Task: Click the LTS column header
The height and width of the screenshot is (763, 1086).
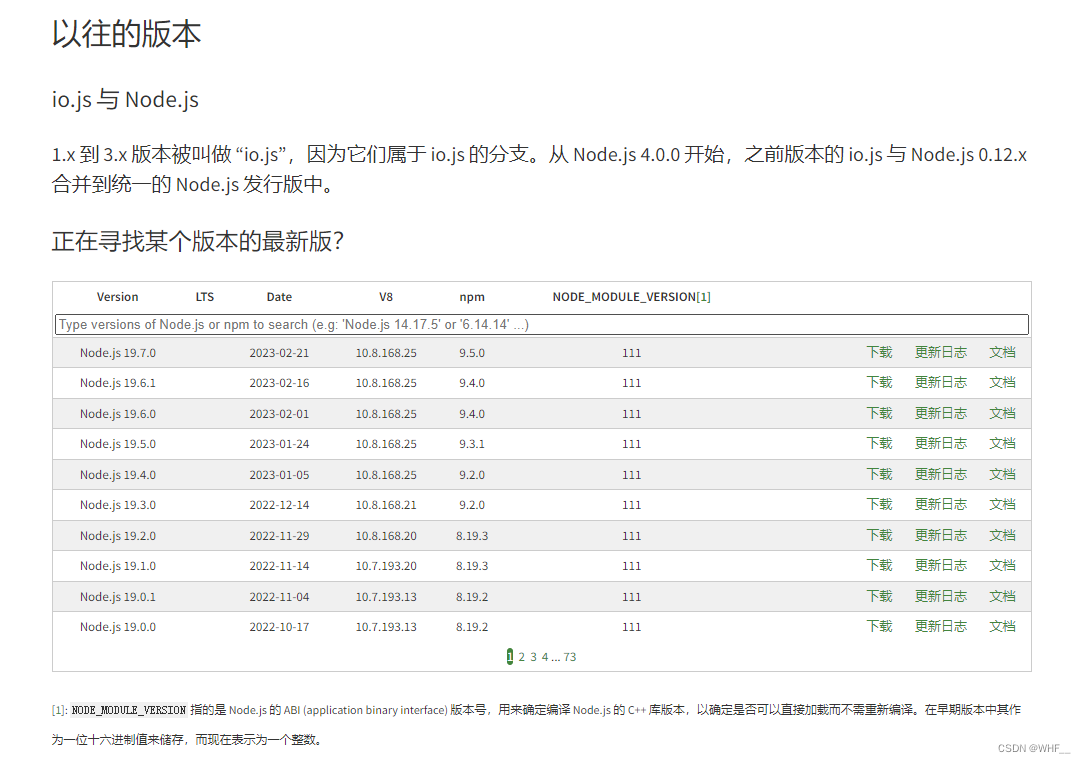Action: 204,296
